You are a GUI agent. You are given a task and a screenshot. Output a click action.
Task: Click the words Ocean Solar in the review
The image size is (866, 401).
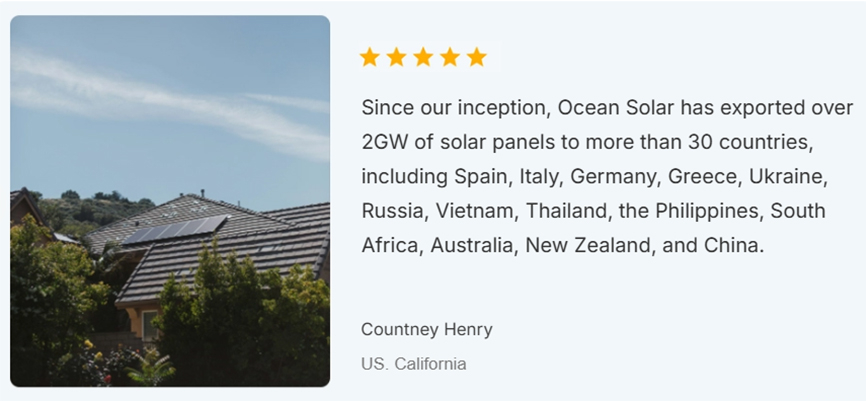pyautogui.click(x=613, y=107)
